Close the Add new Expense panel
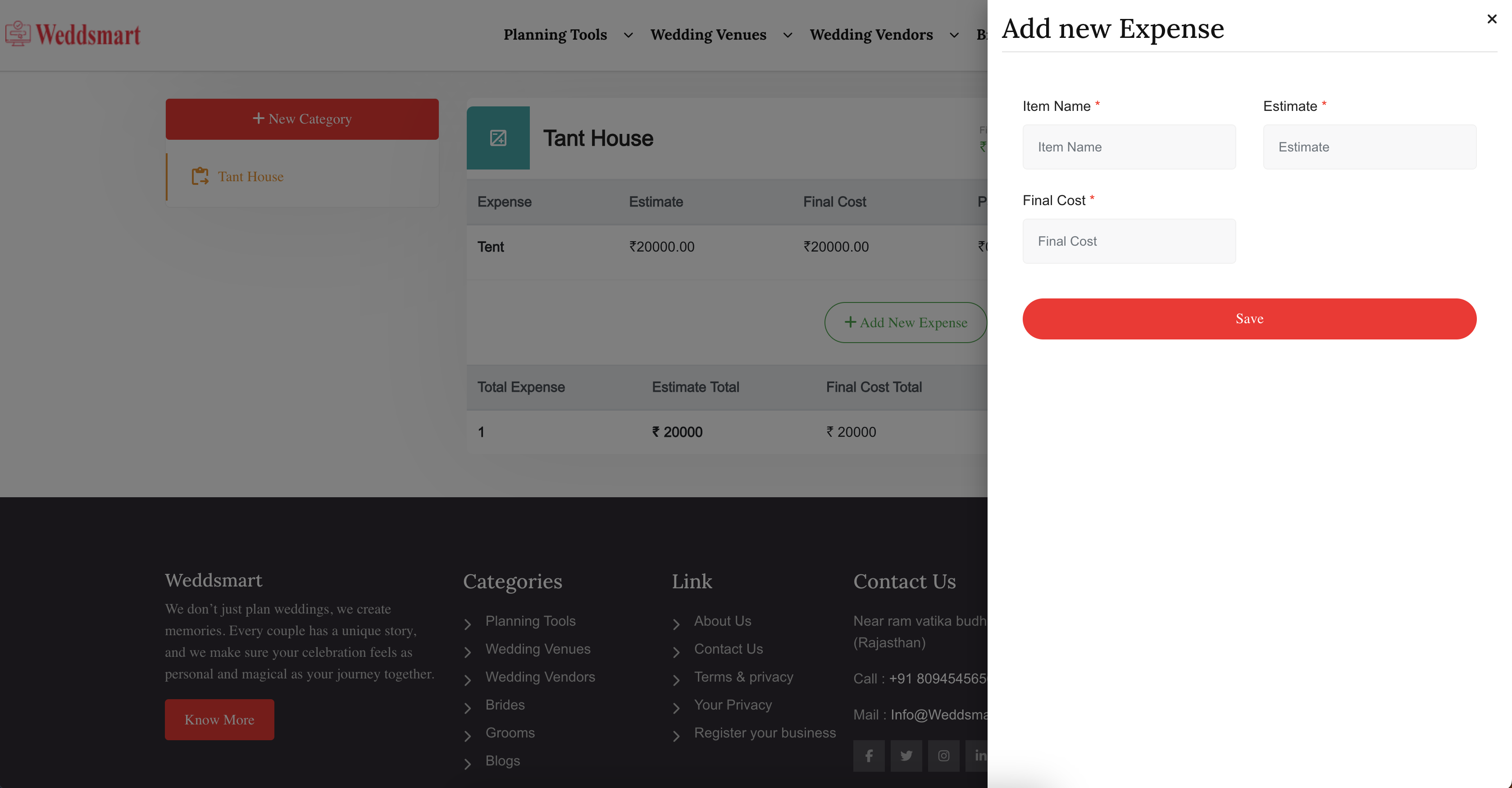The height and width of the screenshot is (788, 1512). [x=1491, y=19]
